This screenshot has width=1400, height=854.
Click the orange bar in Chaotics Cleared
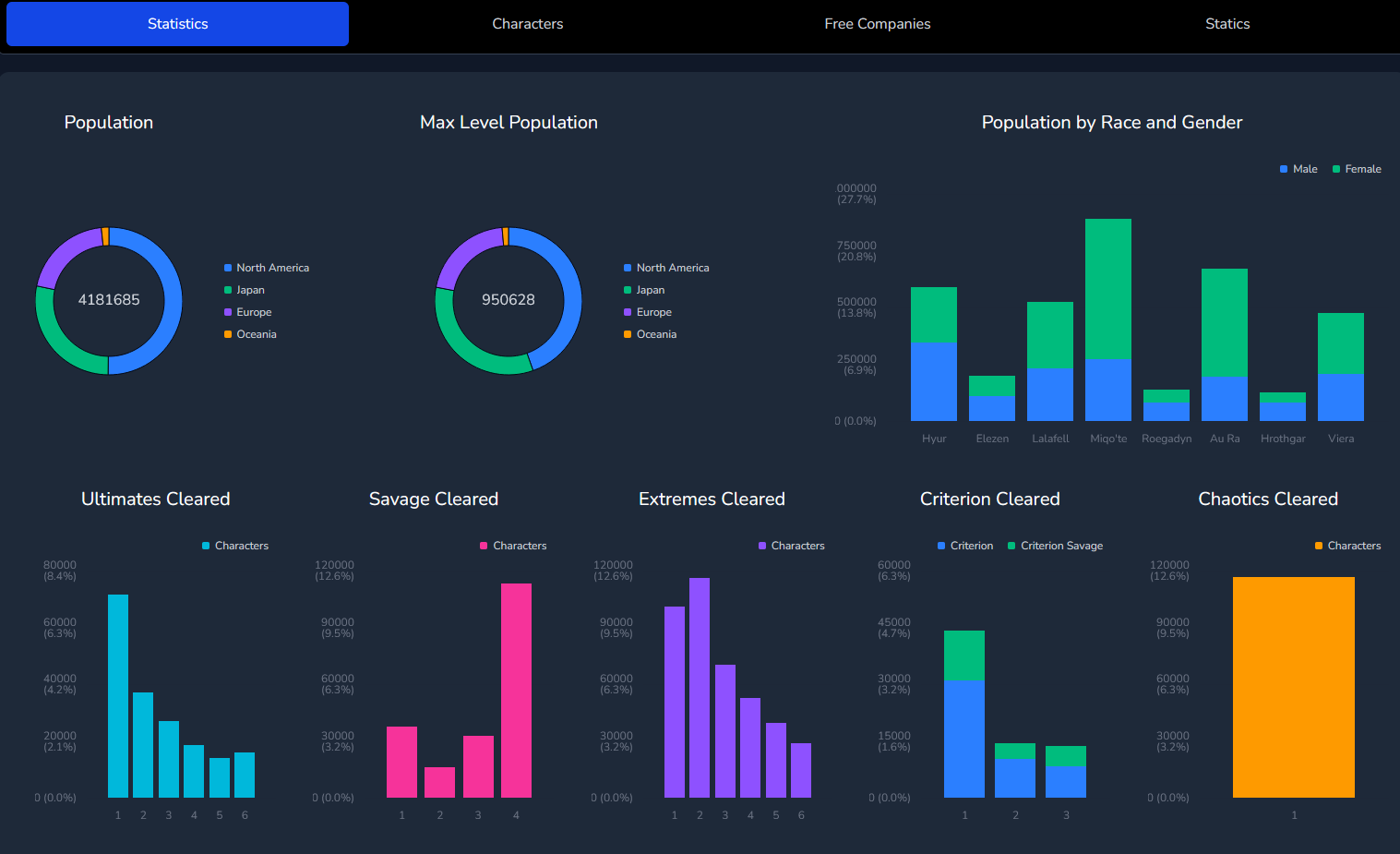pos(1294,687)
